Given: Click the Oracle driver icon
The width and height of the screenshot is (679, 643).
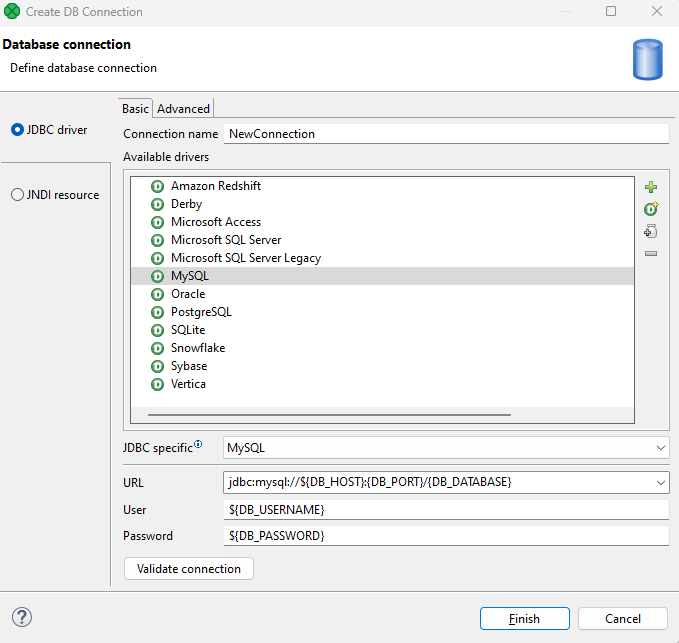Looking at the screenshot, I should [157, 294].
